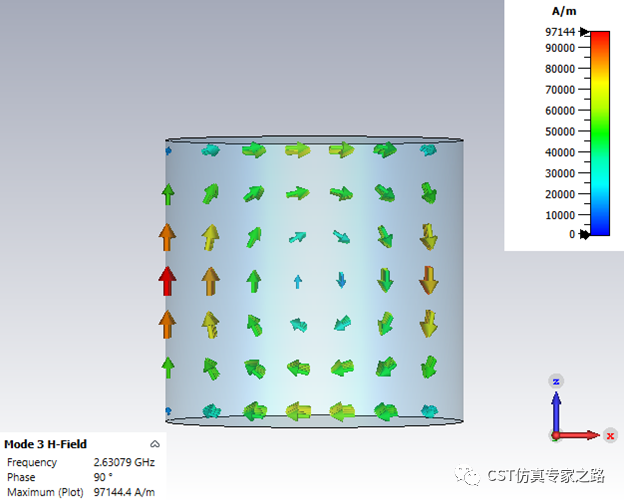Click the 97144 legend maximum label

[560, 32]
